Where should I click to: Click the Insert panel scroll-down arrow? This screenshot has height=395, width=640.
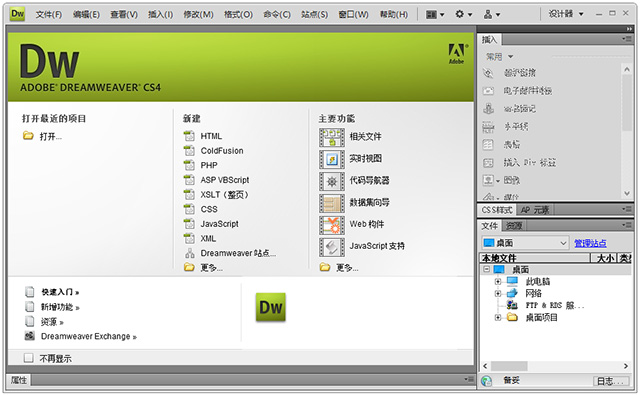click(x=627, y=193)
